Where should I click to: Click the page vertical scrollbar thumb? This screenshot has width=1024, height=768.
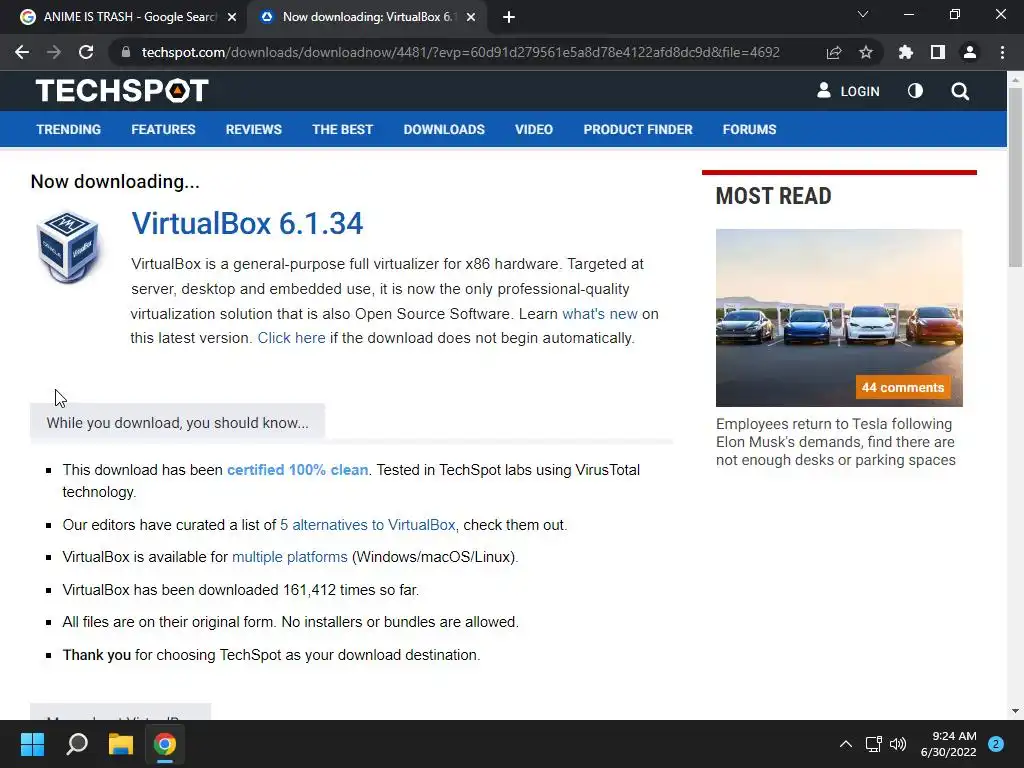1015,176
